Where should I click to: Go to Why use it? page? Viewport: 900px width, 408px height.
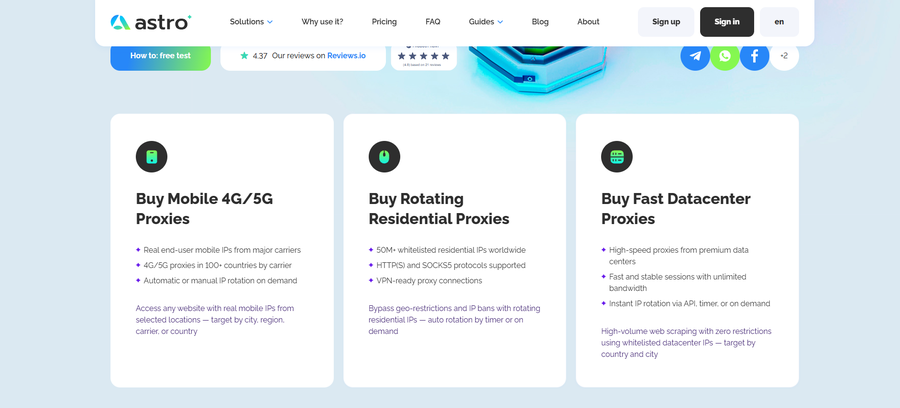point(322,22)
